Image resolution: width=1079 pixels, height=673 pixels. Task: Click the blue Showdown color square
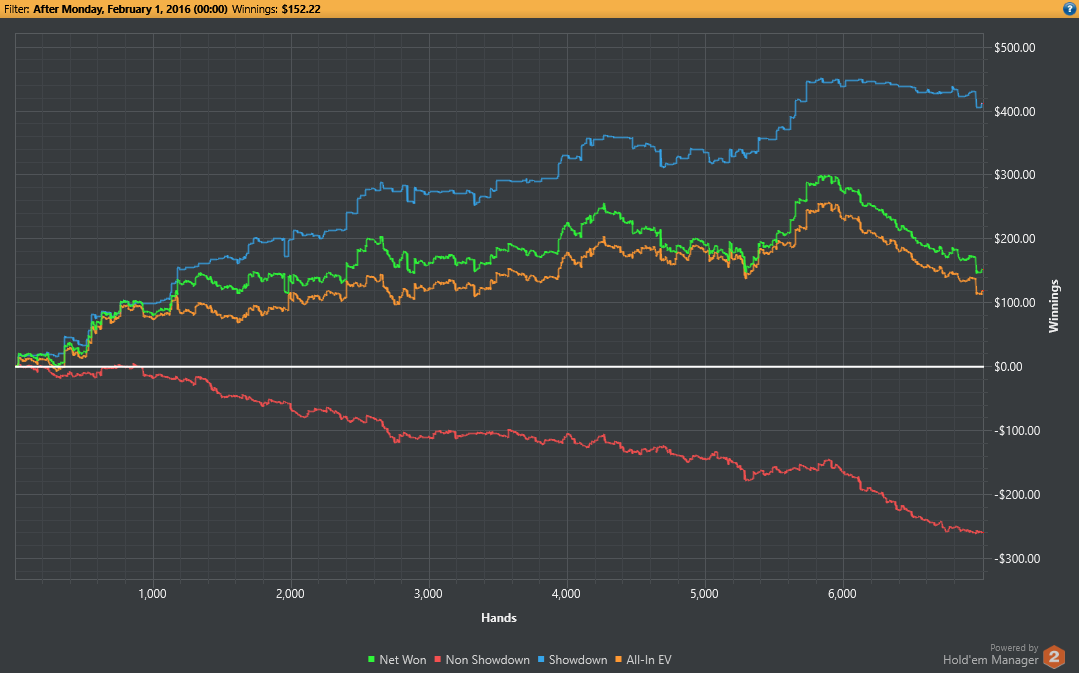541,659
